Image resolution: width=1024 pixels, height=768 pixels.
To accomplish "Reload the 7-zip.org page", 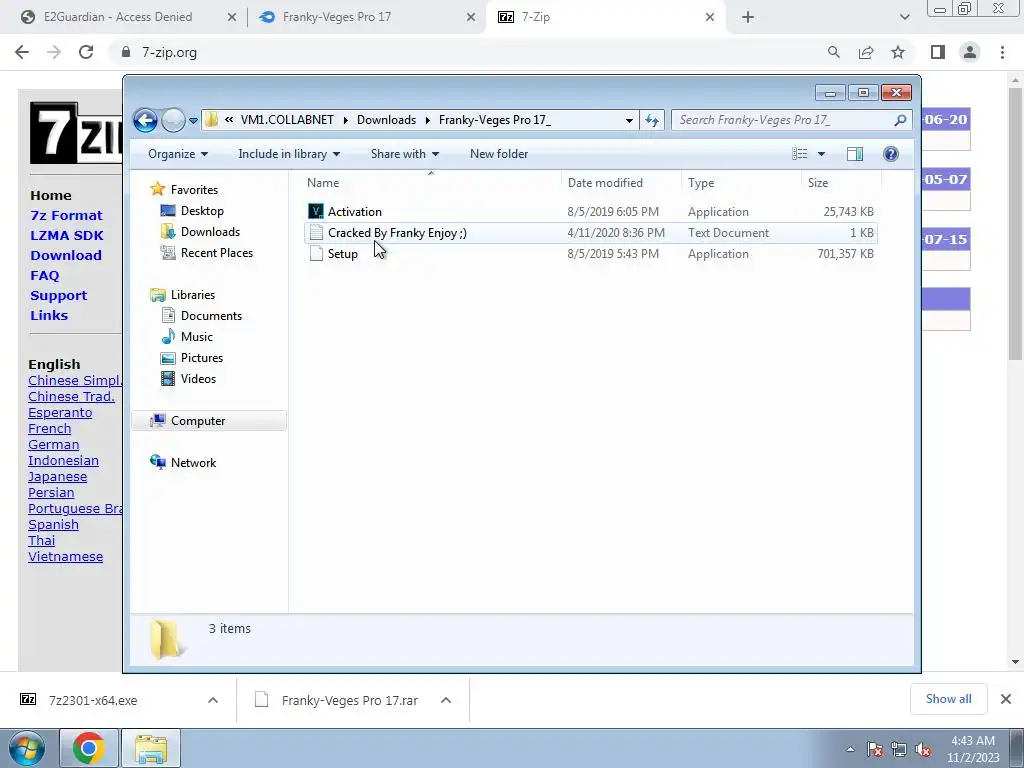I will click(86, 52).
